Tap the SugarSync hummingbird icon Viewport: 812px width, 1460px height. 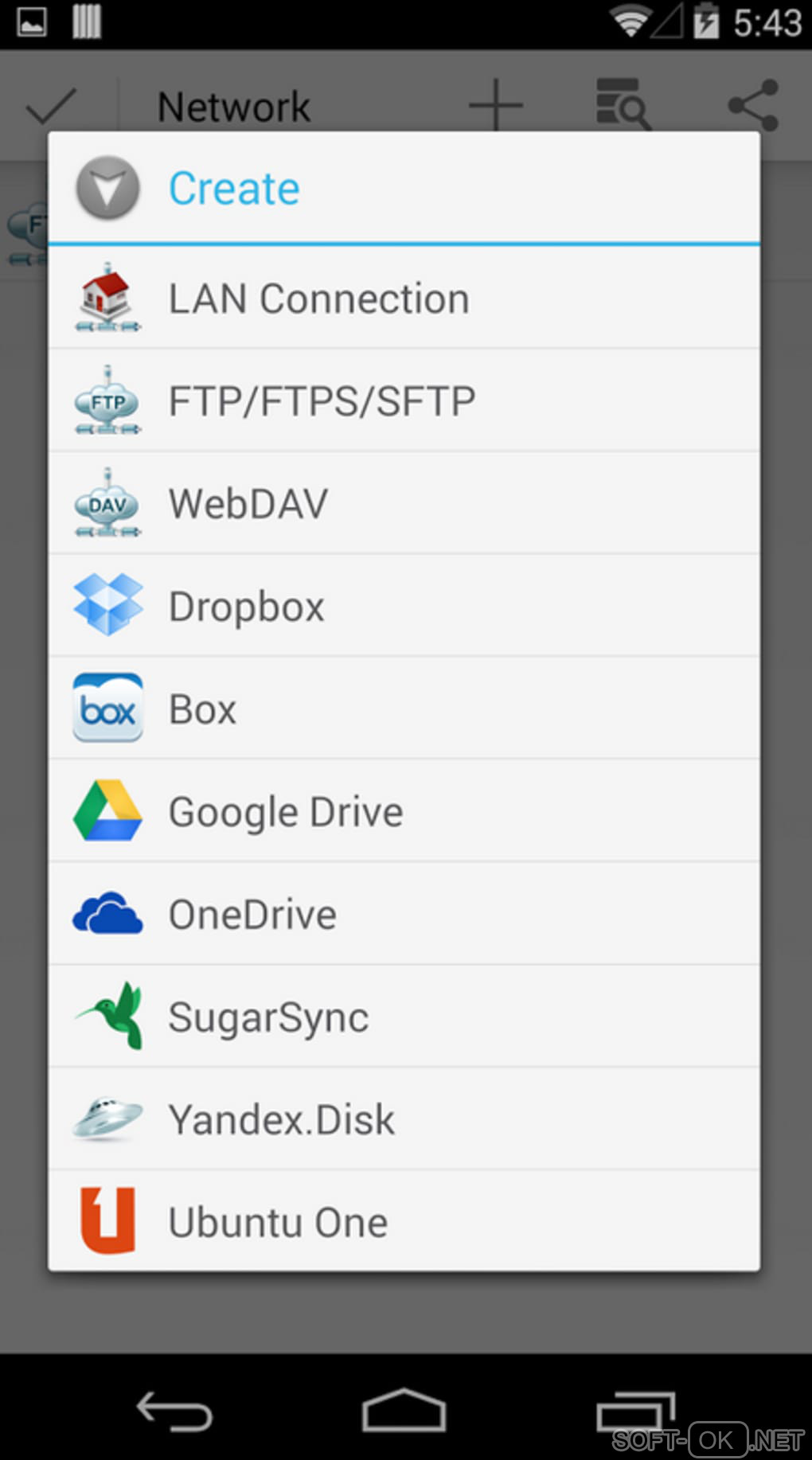pyautogui.click(x=108, y=1016)
